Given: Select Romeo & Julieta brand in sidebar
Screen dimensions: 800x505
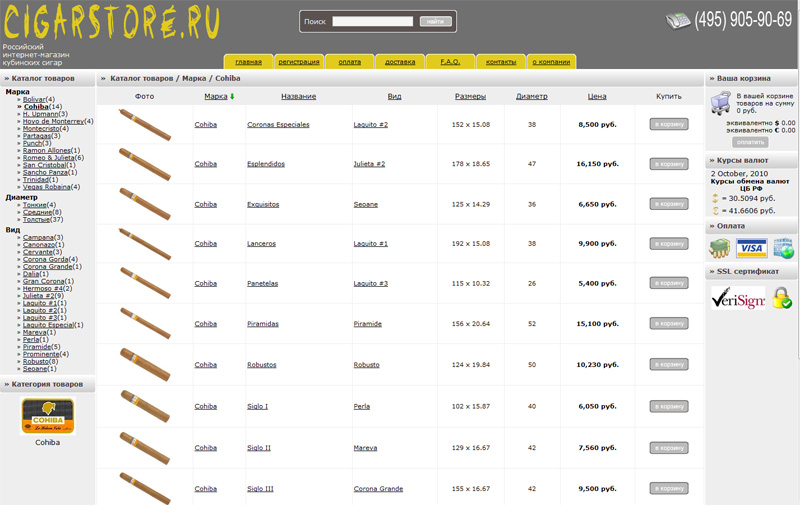Looking at the screenshot, I should point(48,158).
